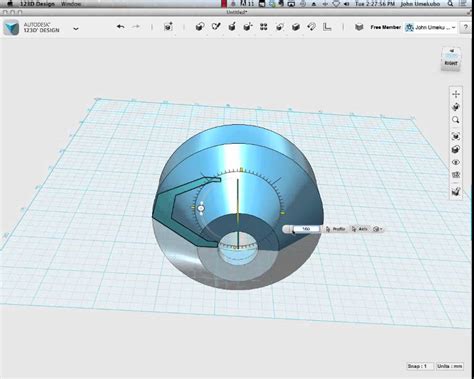The image size is (474, 379).
Task: Click the revolve angle input field
Action: pyautogui.click(x=306, y=229)
